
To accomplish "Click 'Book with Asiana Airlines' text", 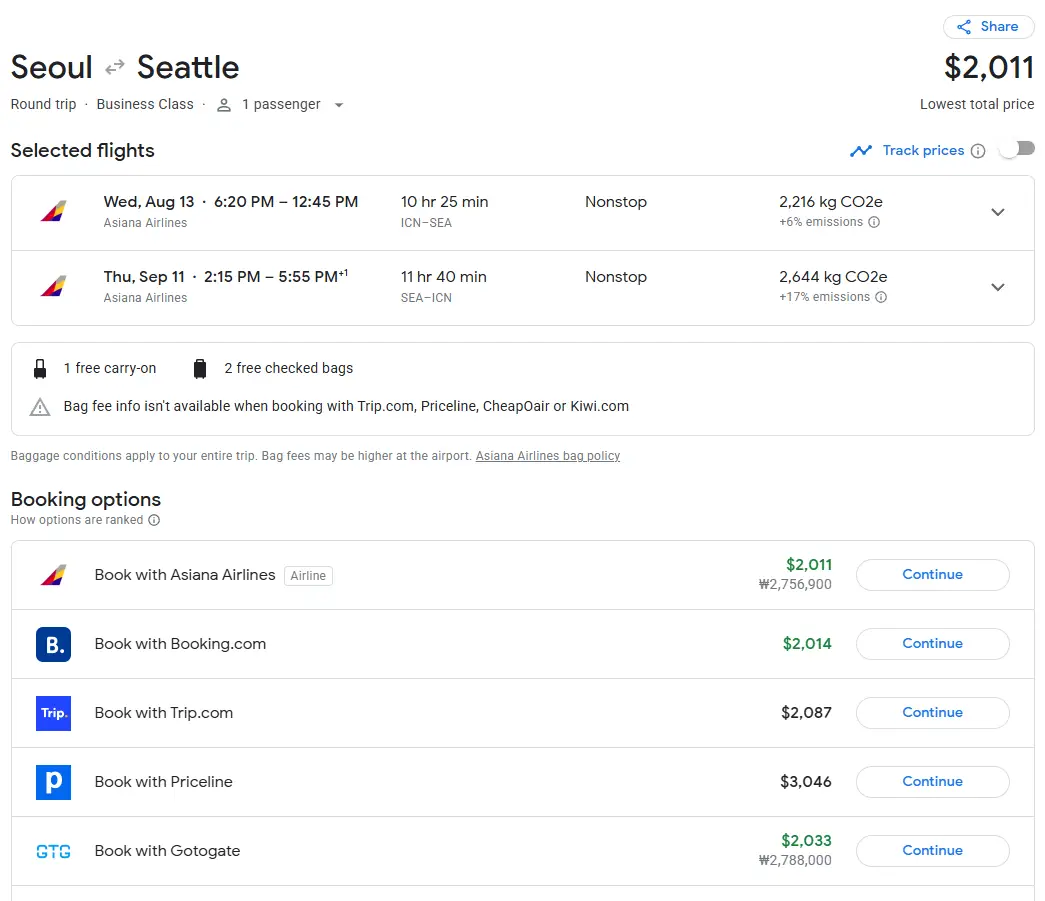I will 185,575.
